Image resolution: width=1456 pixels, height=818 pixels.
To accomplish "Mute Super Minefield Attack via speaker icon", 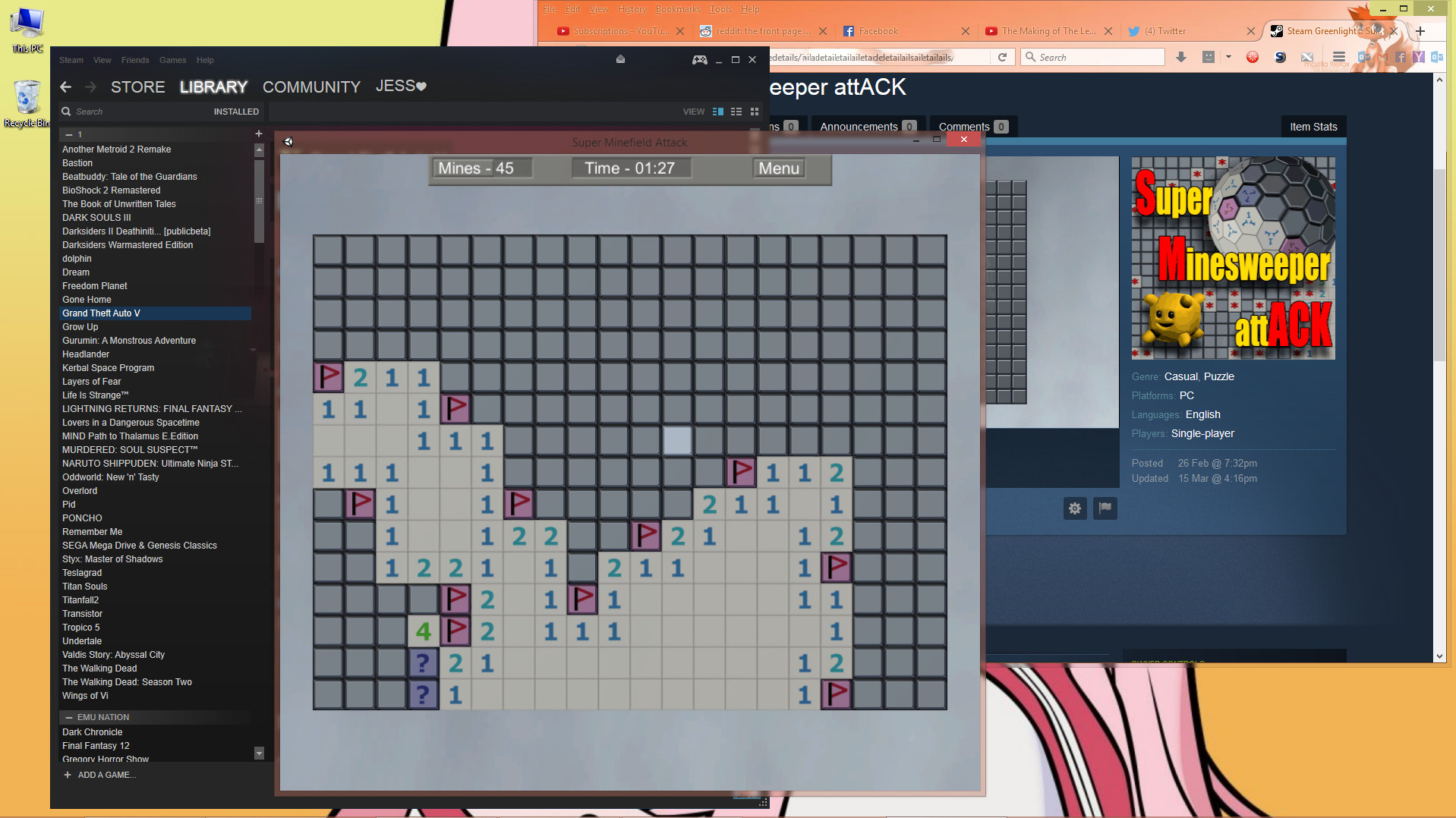I will click(288, 141).
